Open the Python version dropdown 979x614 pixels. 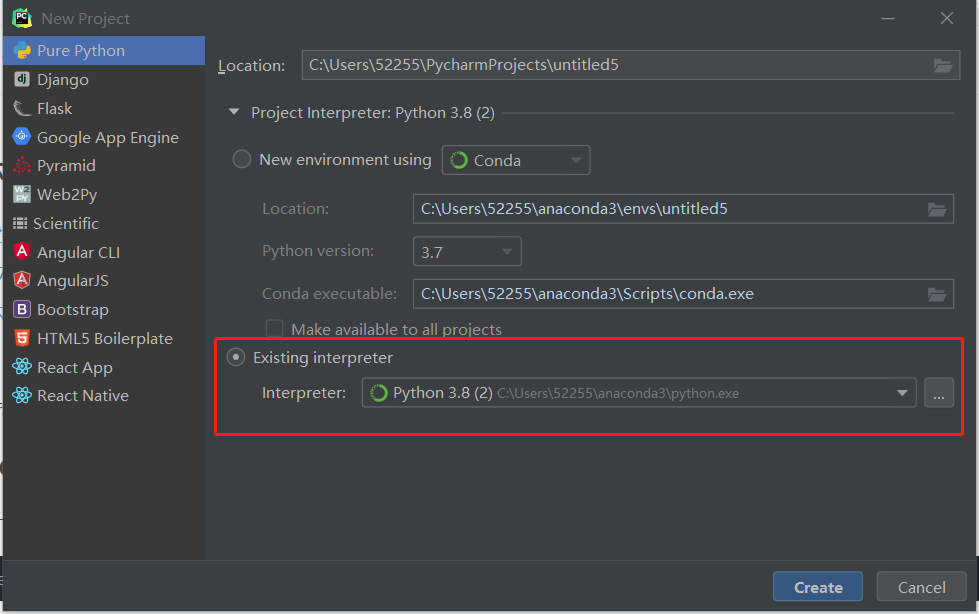coord(507,251)
